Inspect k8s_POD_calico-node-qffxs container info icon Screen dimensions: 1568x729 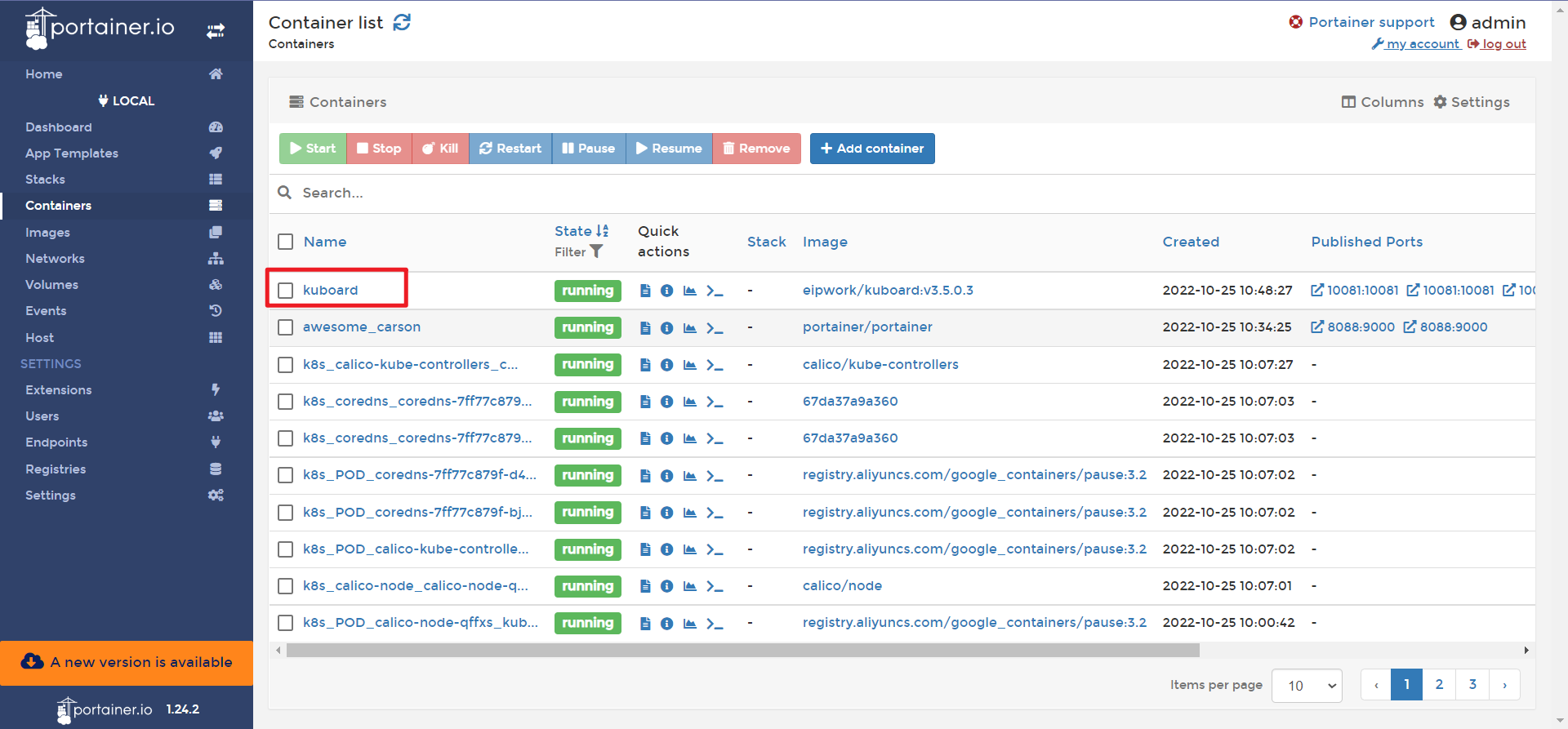666,623
